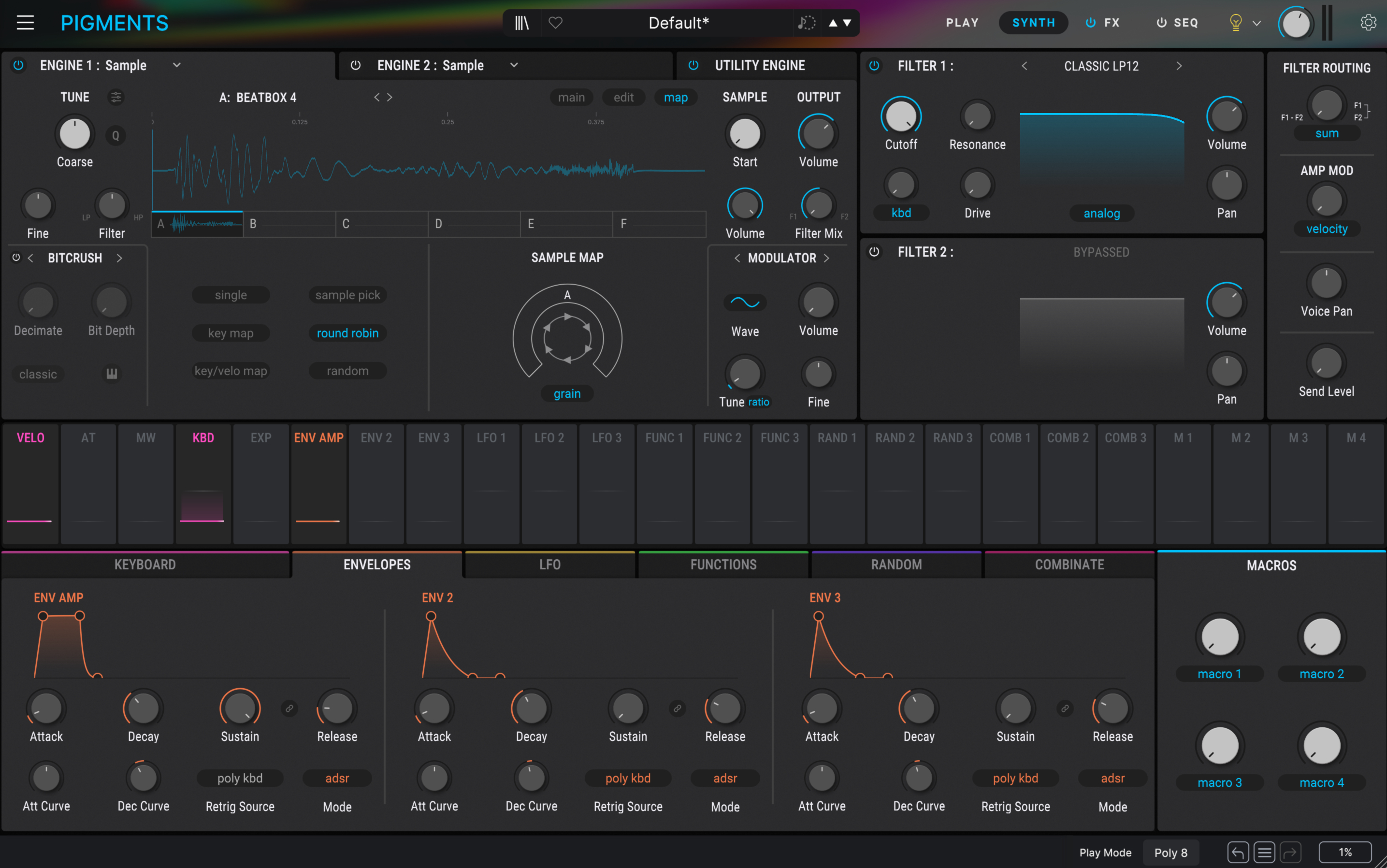Switch to the Combinate tab
1387x868 pixels.
click(x=1069, y=565)
